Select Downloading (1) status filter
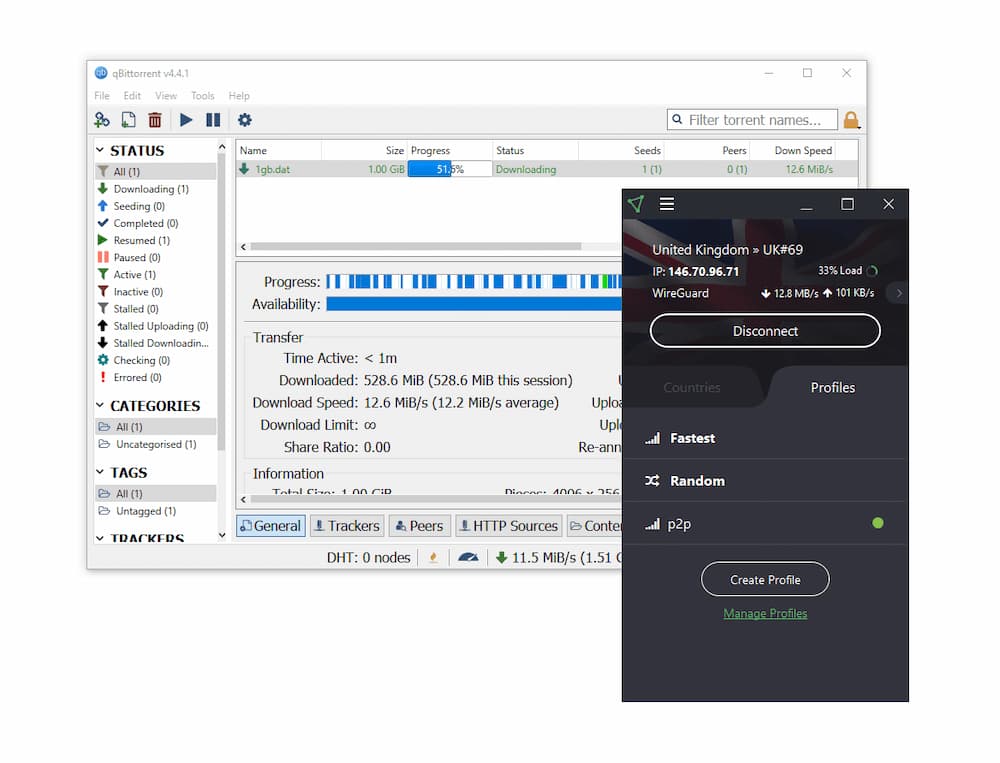1000x763 pixels. [x=156, y=189]
